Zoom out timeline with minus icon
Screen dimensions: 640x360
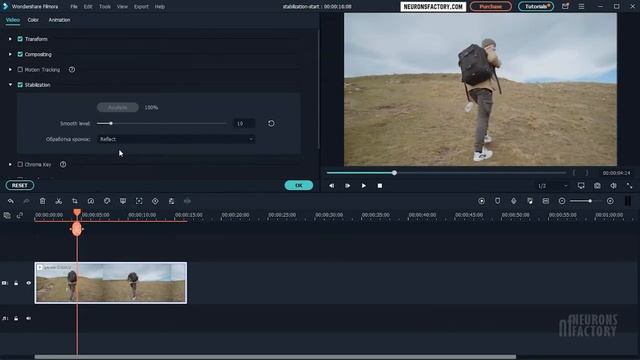pyautogui.click(x=562, y=201)
